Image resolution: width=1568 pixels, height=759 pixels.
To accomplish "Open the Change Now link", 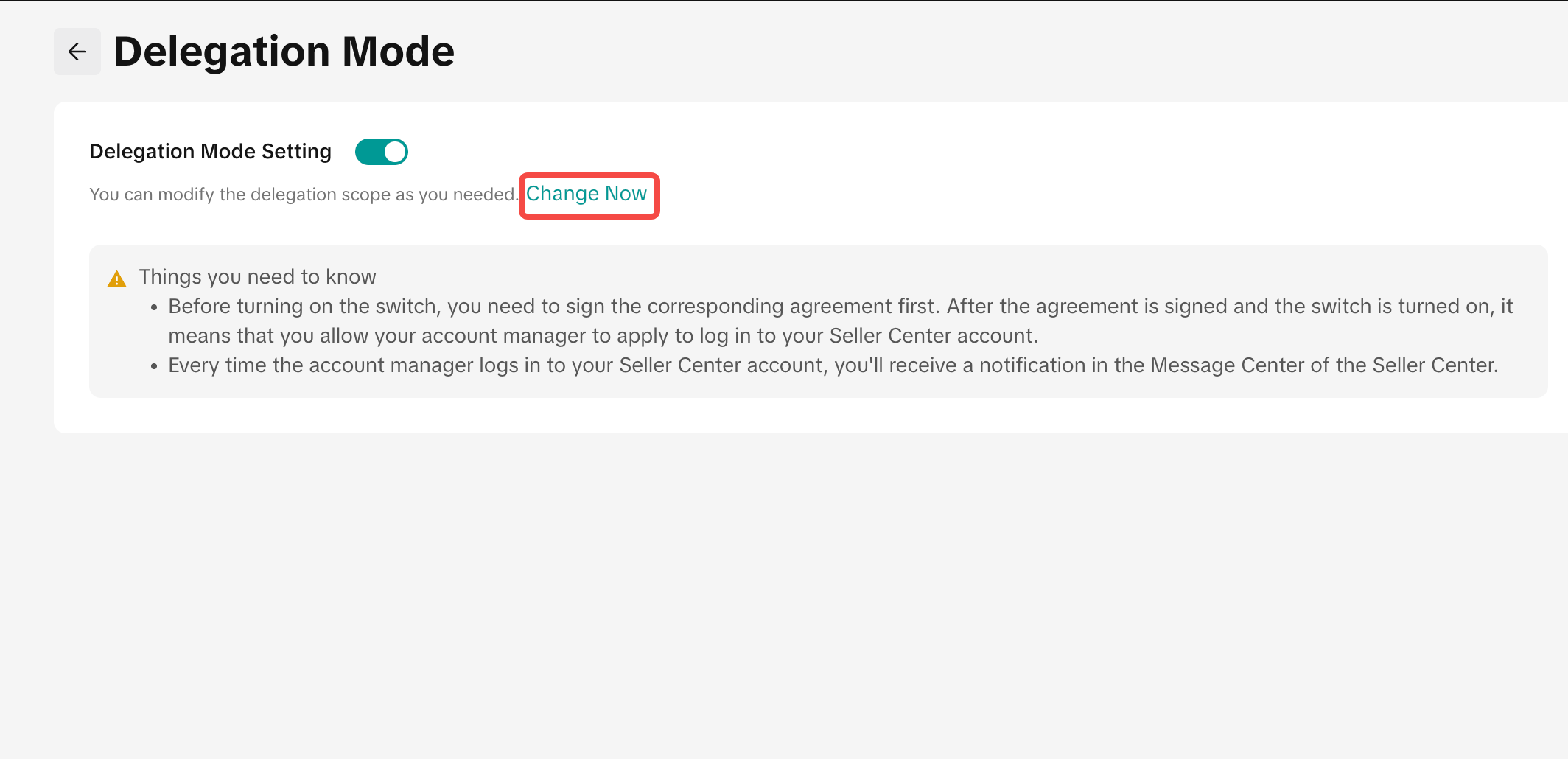I will (587, 194).
